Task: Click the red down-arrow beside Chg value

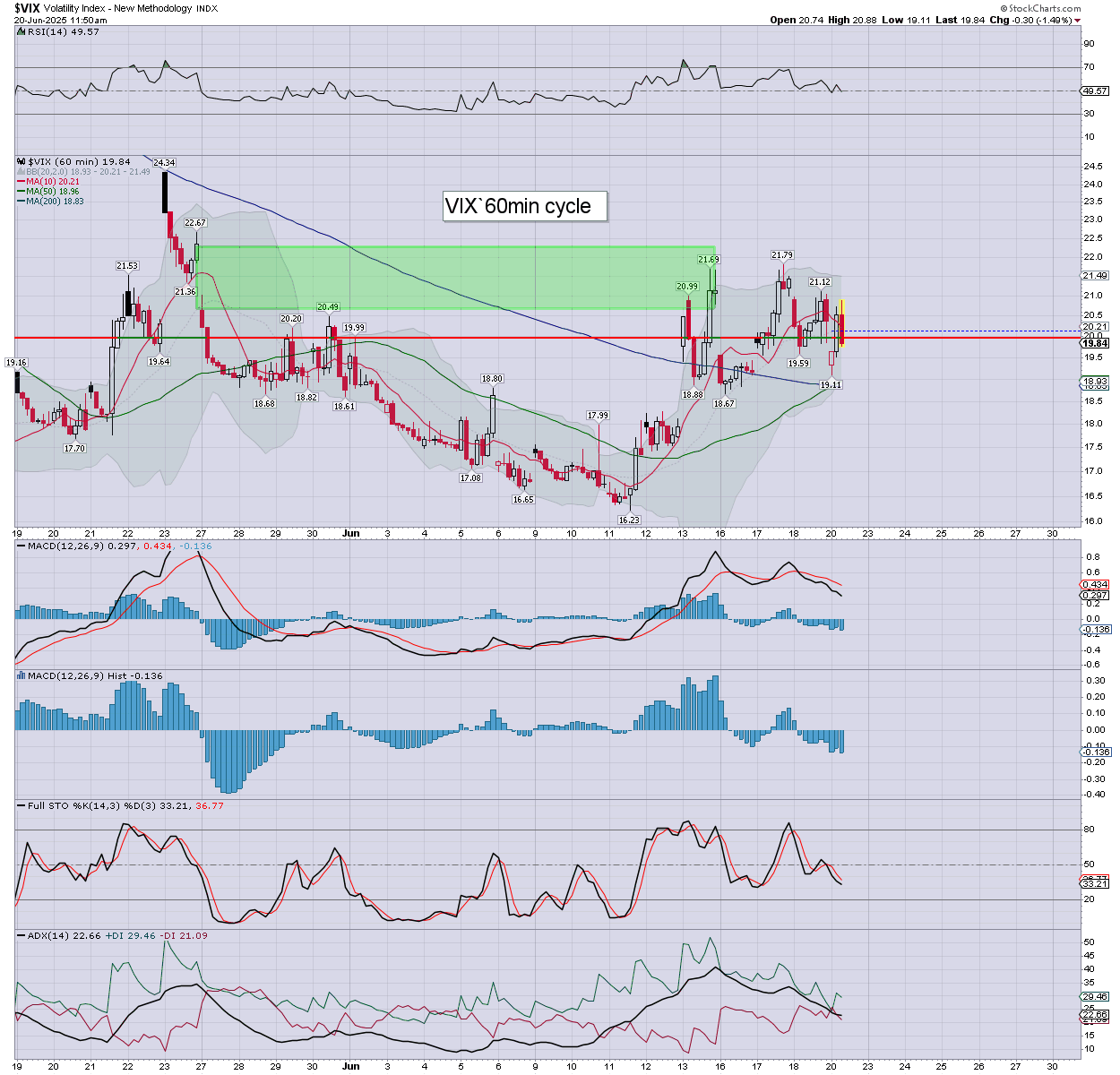Action: (x=1078, y=21)
